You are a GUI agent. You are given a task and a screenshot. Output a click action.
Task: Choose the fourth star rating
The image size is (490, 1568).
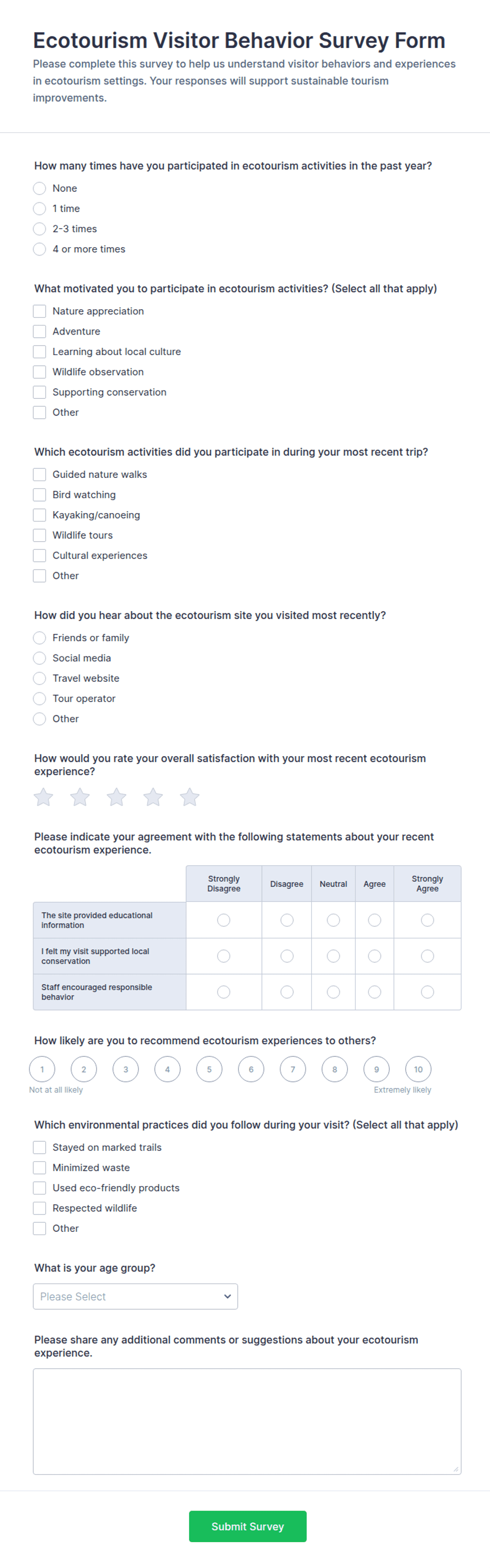(x=153, y=797)
